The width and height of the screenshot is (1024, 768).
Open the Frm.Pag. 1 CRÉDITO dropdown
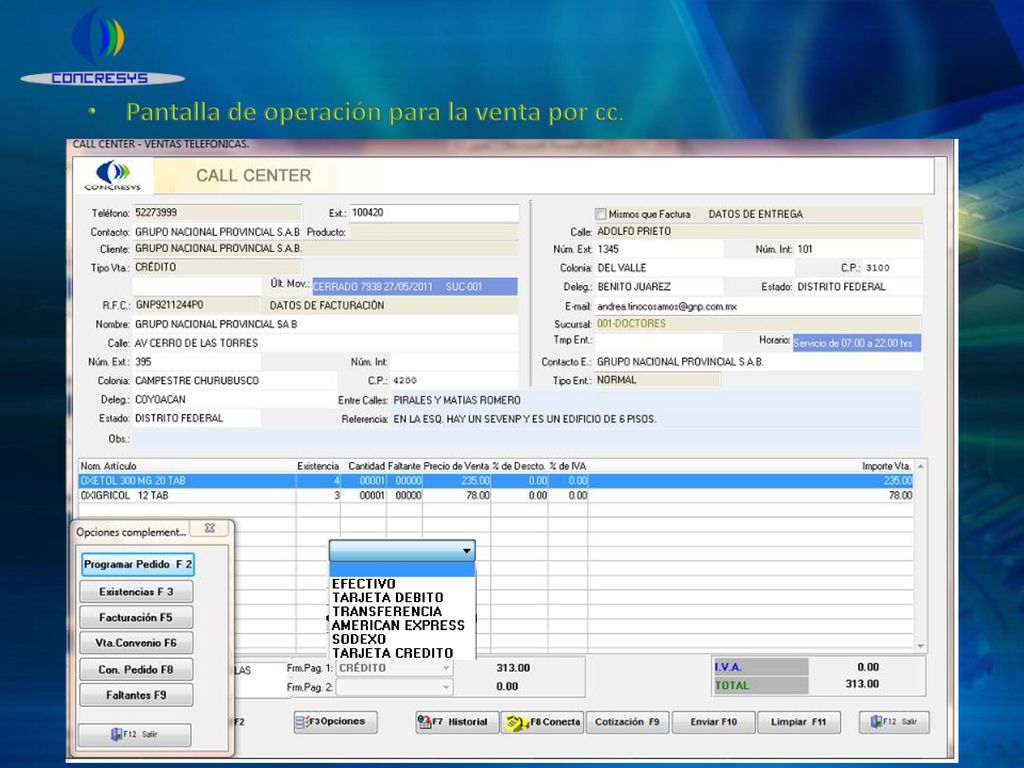(394, 668)
